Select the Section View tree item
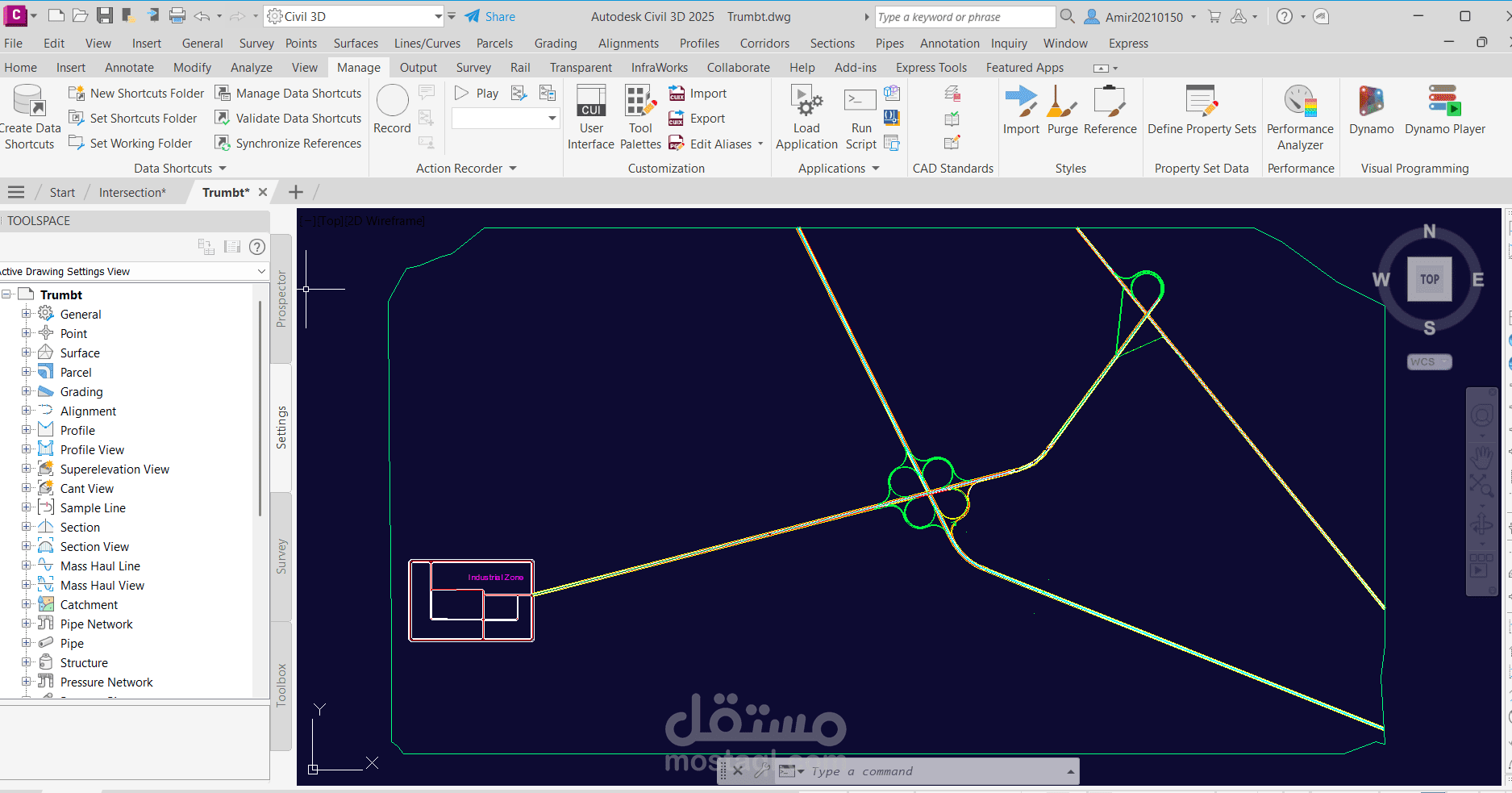1512x793 pixels. tap(94, 546)
